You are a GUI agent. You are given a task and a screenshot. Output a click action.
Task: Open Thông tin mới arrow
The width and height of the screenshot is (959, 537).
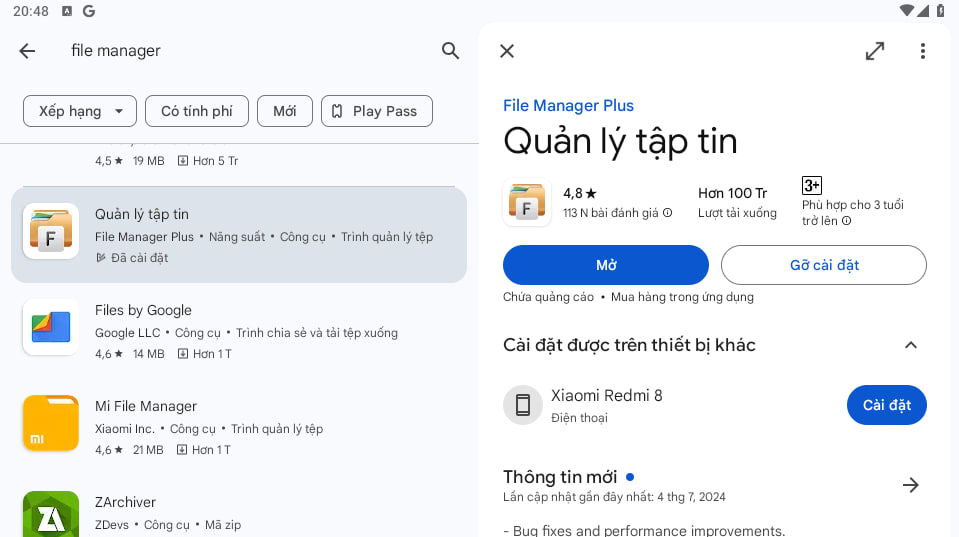tap(910, 485)
